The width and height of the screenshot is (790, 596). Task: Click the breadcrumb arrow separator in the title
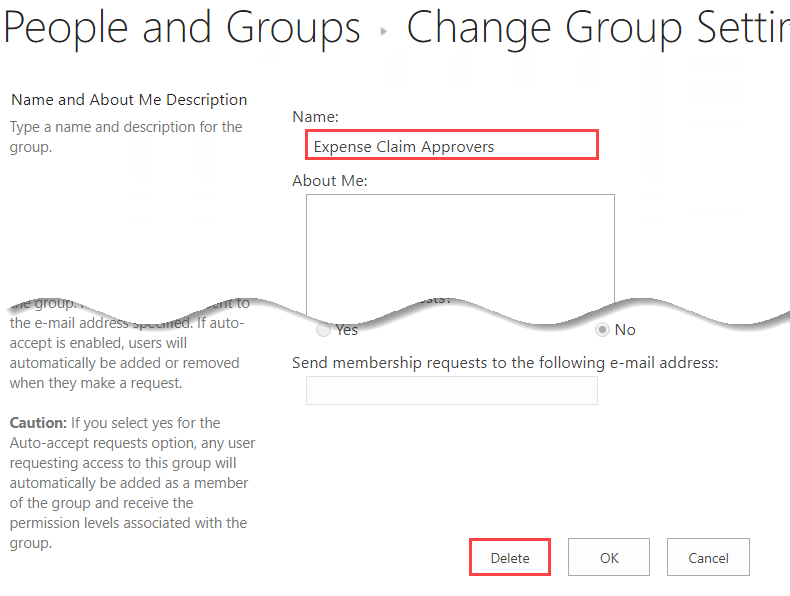point(384,31)
